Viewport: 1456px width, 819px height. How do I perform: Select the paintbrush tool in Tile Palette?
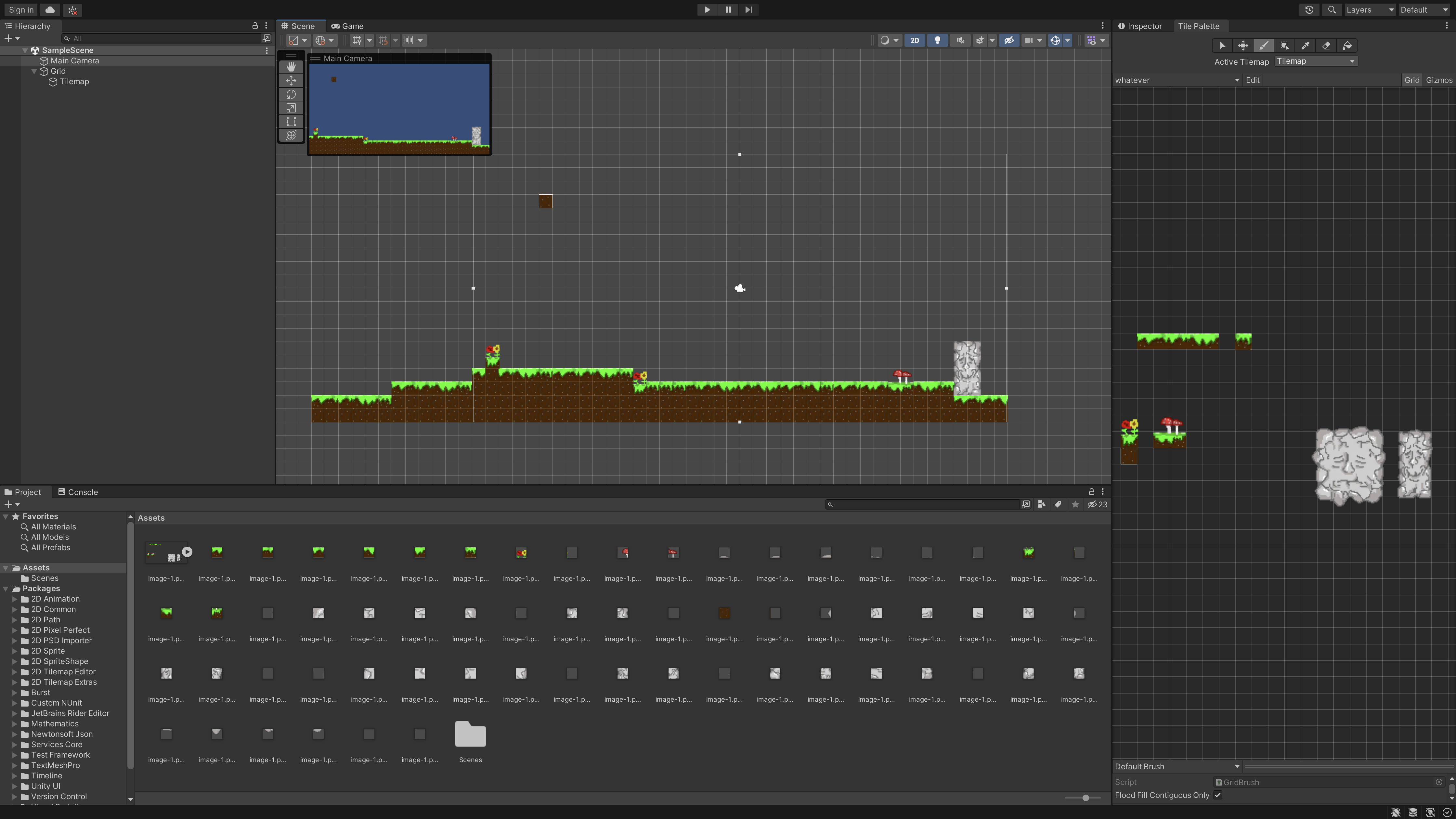coord(1263,46)
